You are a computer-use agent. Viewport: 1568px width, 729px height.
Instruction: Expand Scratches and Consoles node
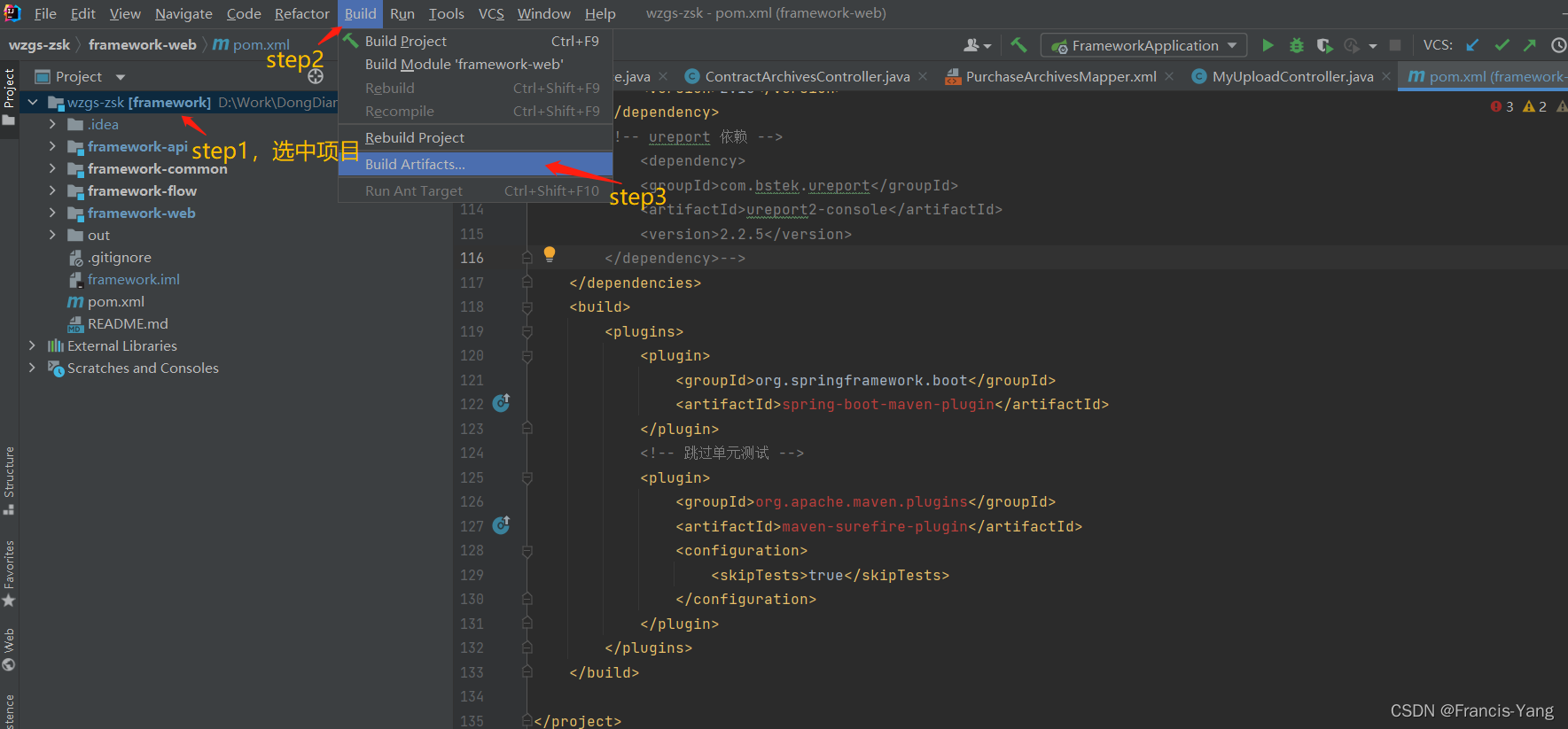click(33, 368)
